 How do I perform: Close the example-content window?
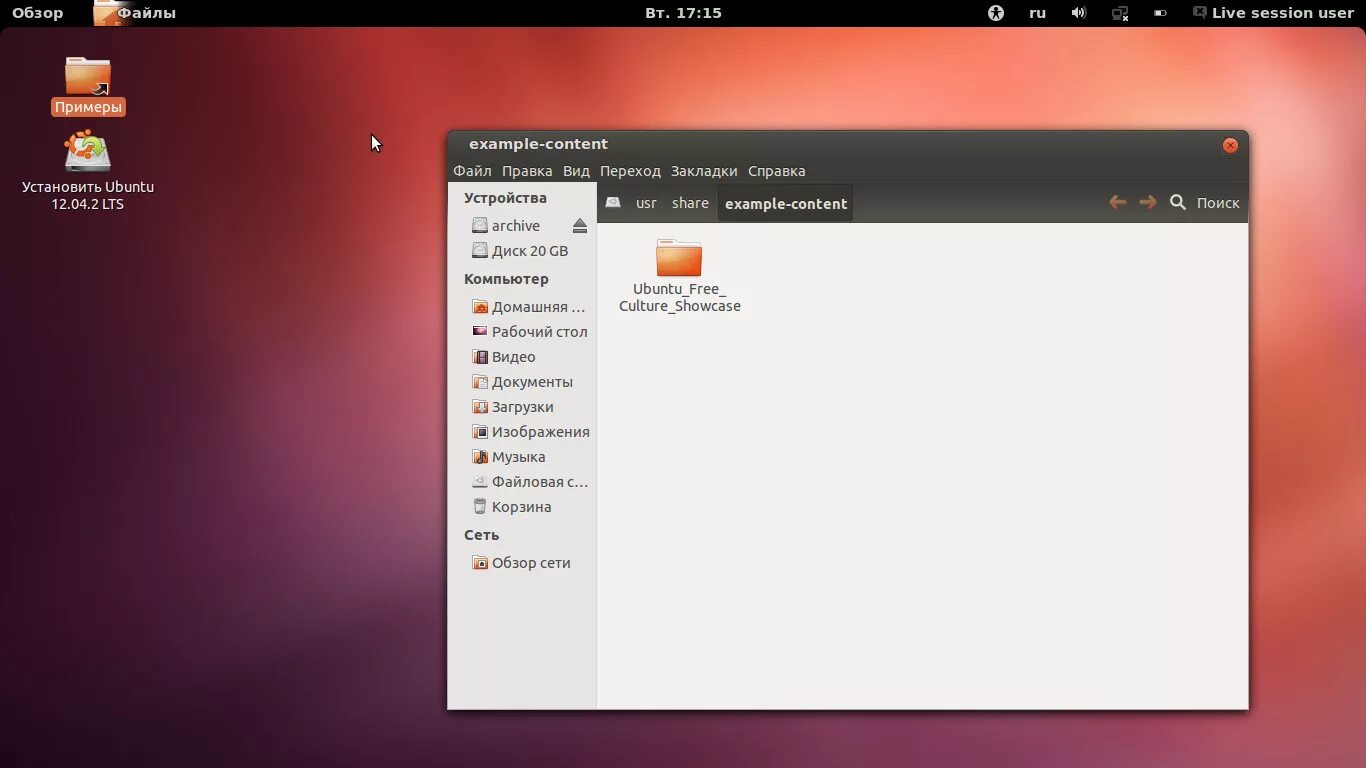(x=1230, y=145)
